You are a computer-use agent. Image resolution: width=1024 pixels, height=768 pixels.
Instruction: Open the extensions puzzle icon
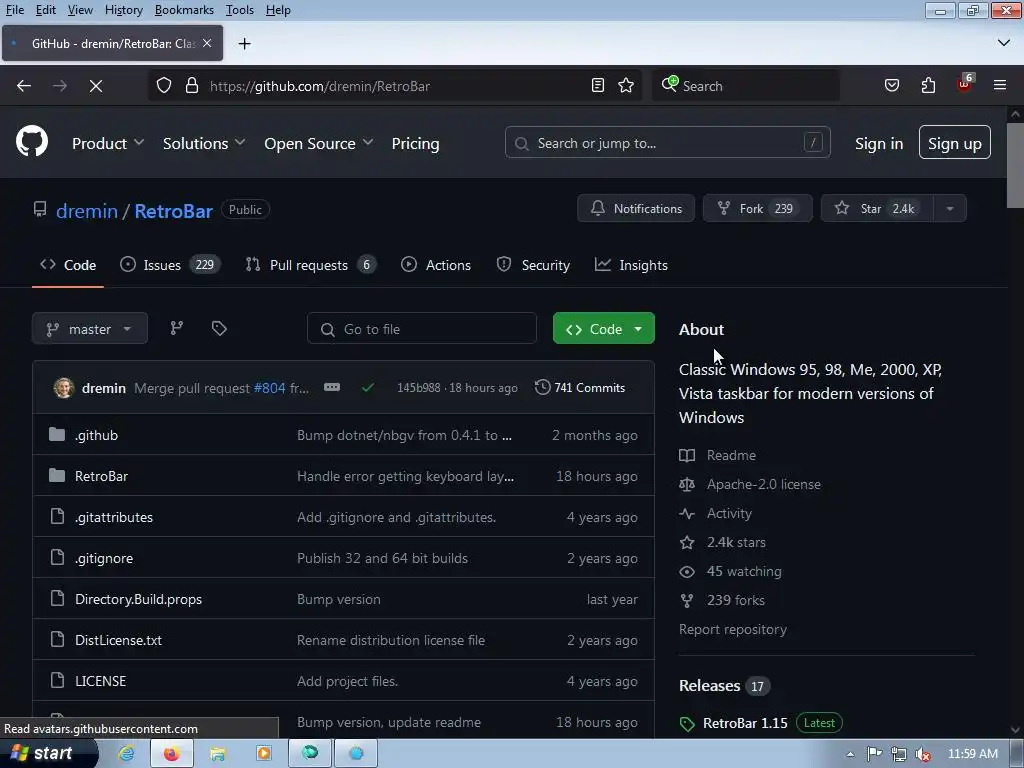(928, 86)
